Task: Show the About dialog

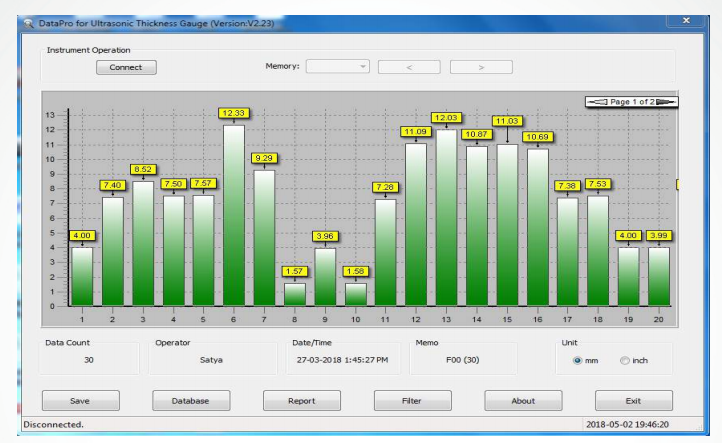Action: coord(522,401)
